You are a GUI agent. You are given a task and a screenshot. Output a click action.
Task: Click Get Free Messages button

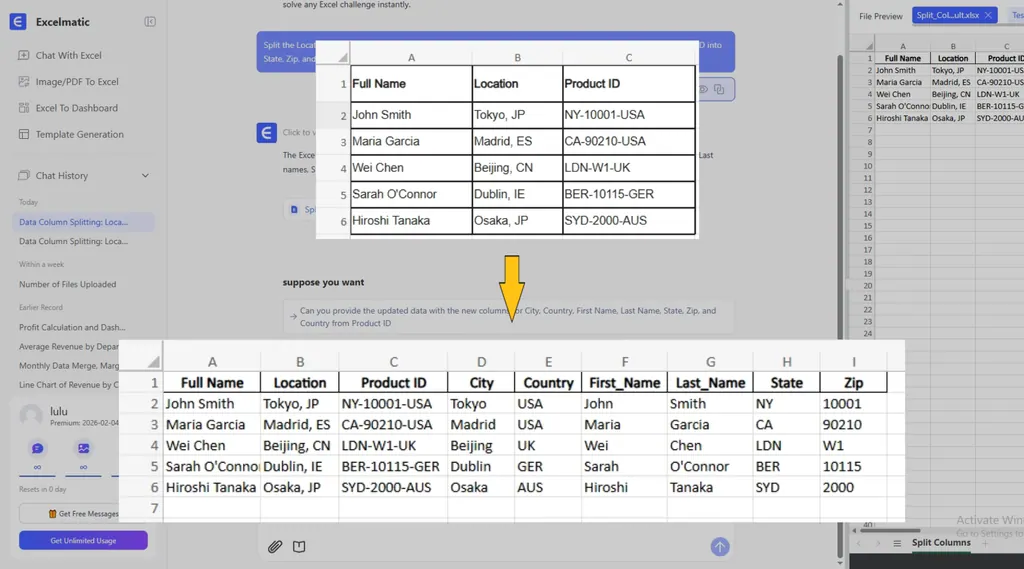(83, 513)
